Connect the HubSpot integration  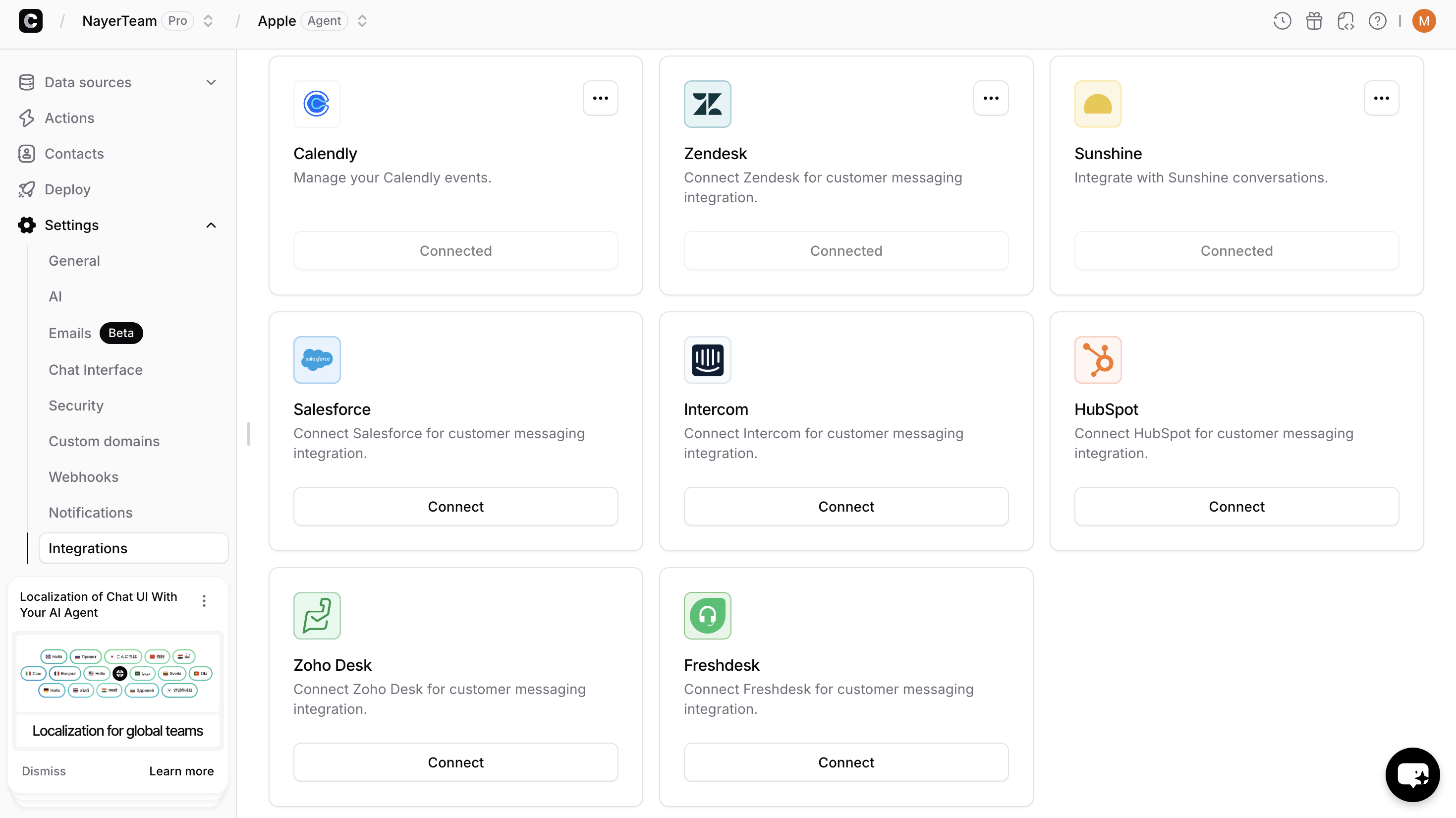click(1236, 507)
